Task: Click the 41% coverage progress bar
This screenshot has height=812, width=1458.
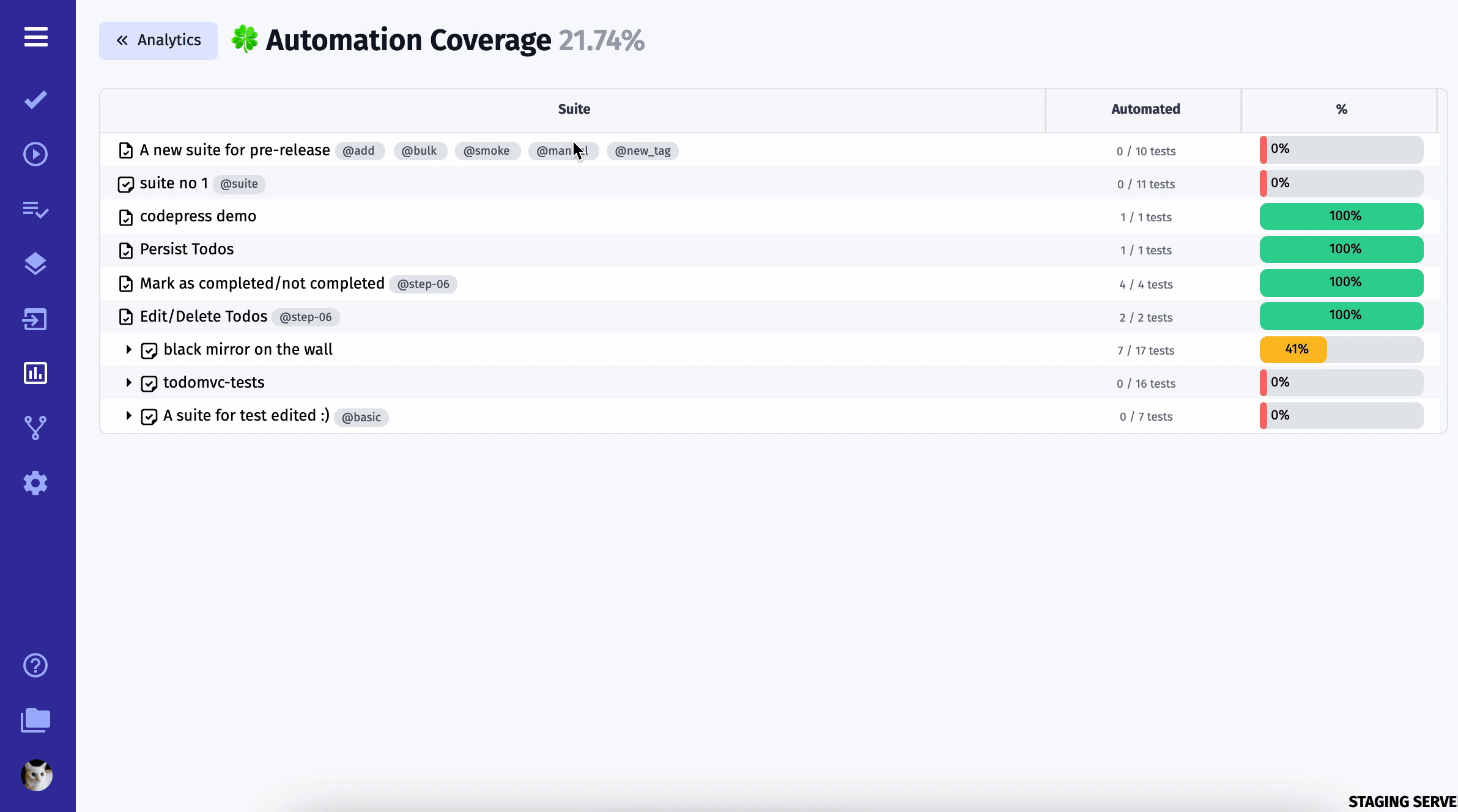Action: coord(1293,349)
